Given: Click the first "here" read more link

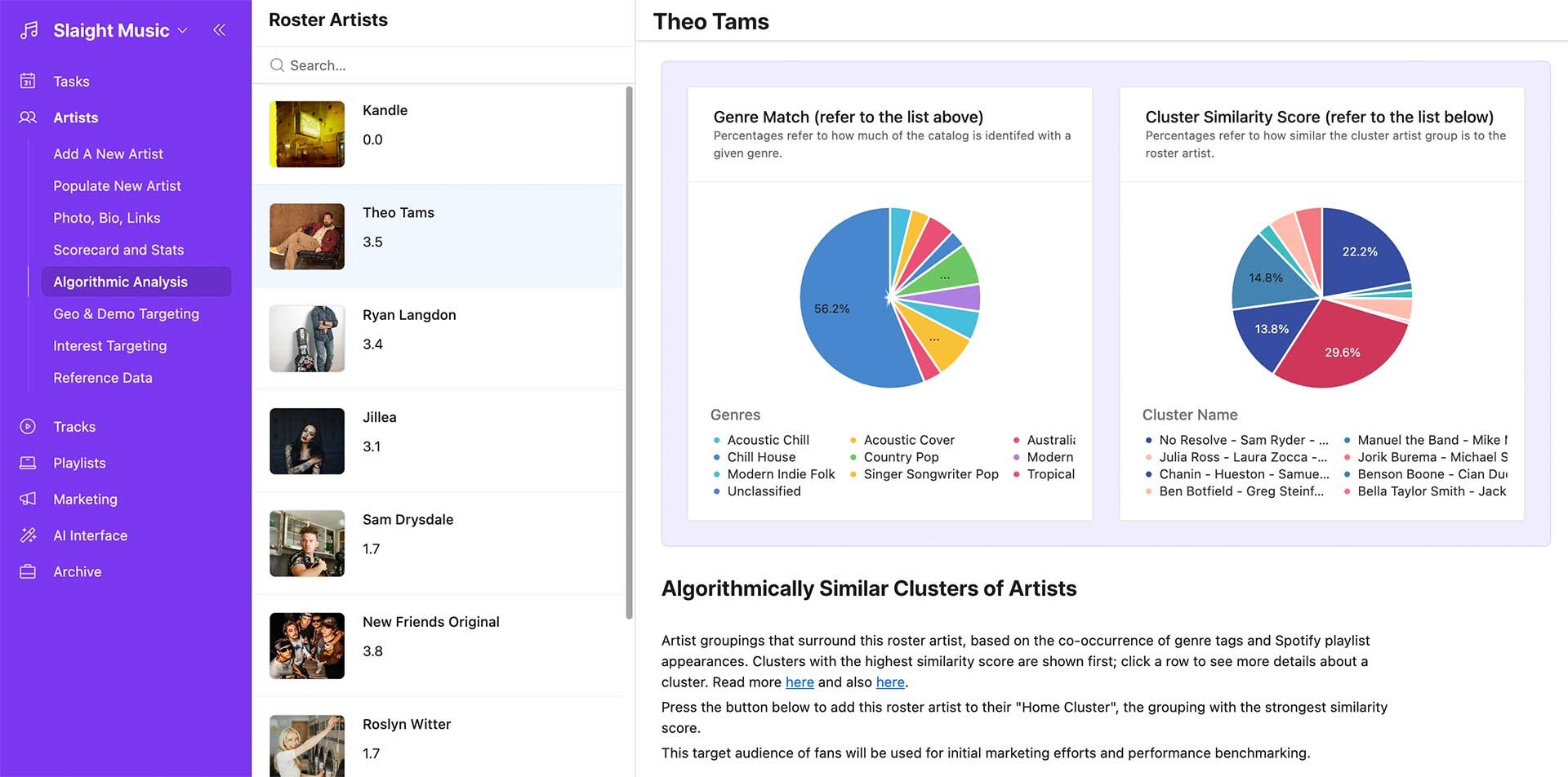Looking at the screenshot, I should click(x=799, y=682).
